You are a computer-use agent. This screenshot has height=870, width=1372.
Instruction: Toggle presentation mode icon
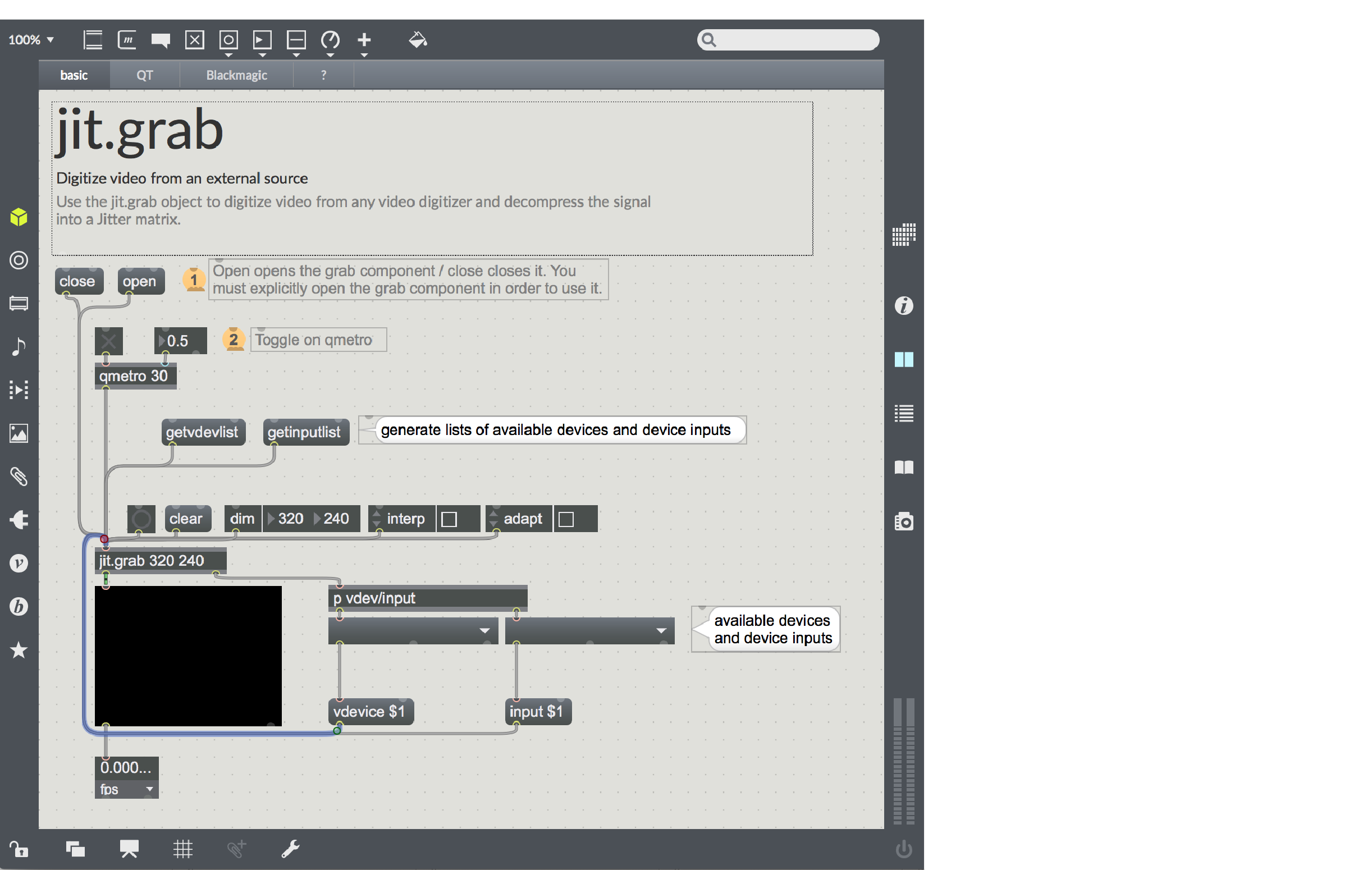[x=129, y=849]
